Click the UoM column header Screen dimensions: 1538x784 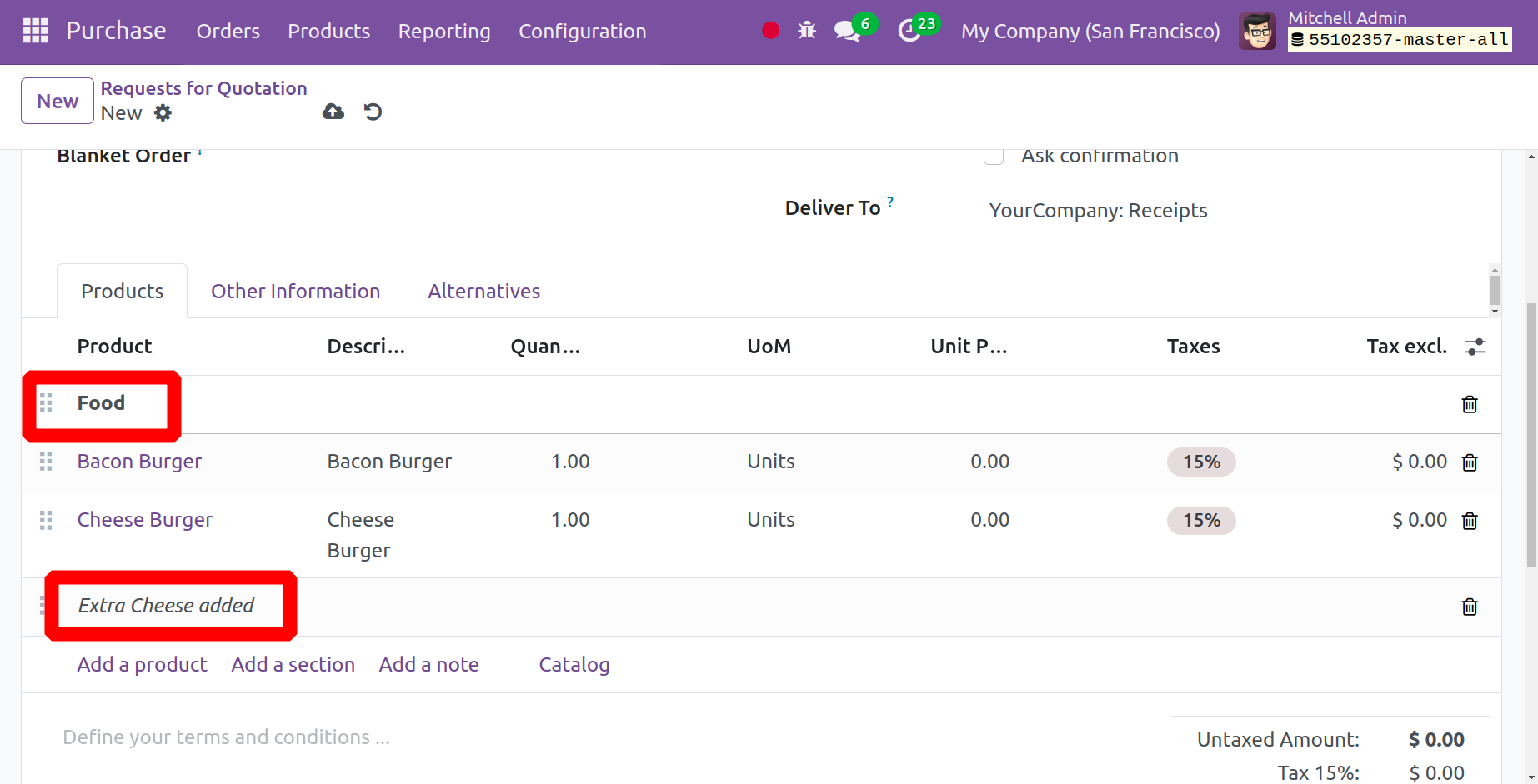(x=769, y=347)
